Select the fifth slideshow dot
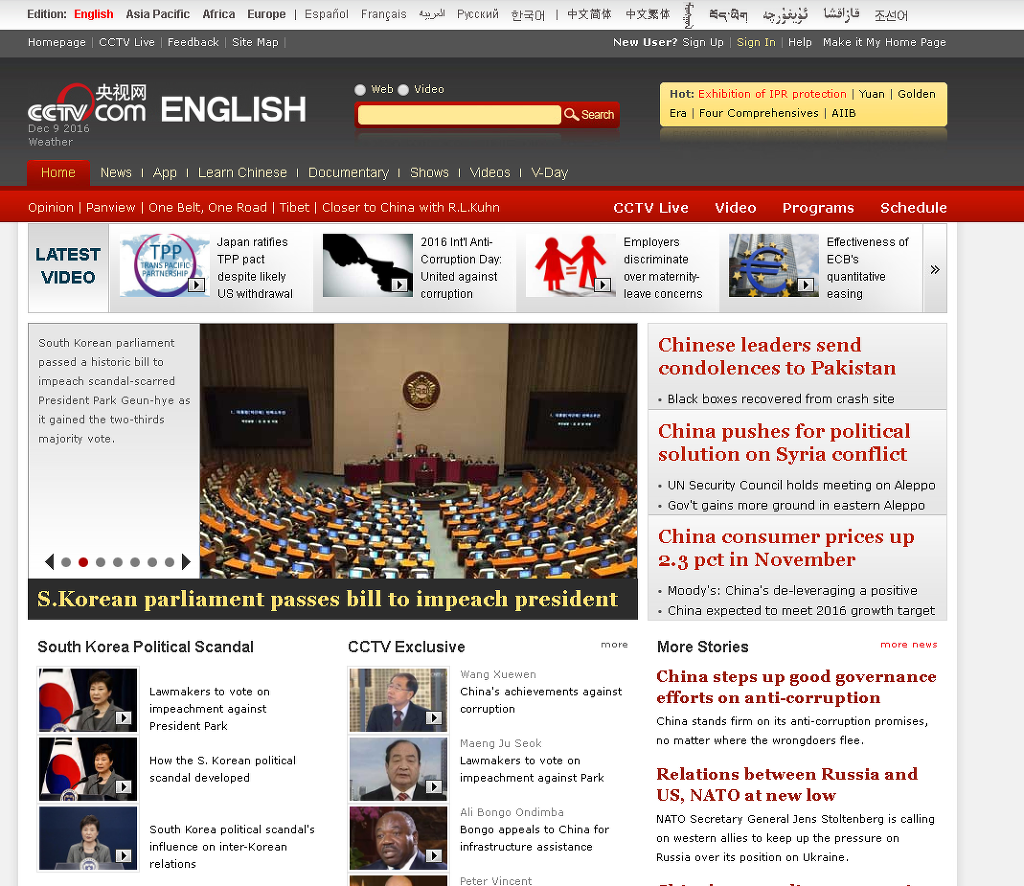1024x886 pixels. tap(135, 562)
